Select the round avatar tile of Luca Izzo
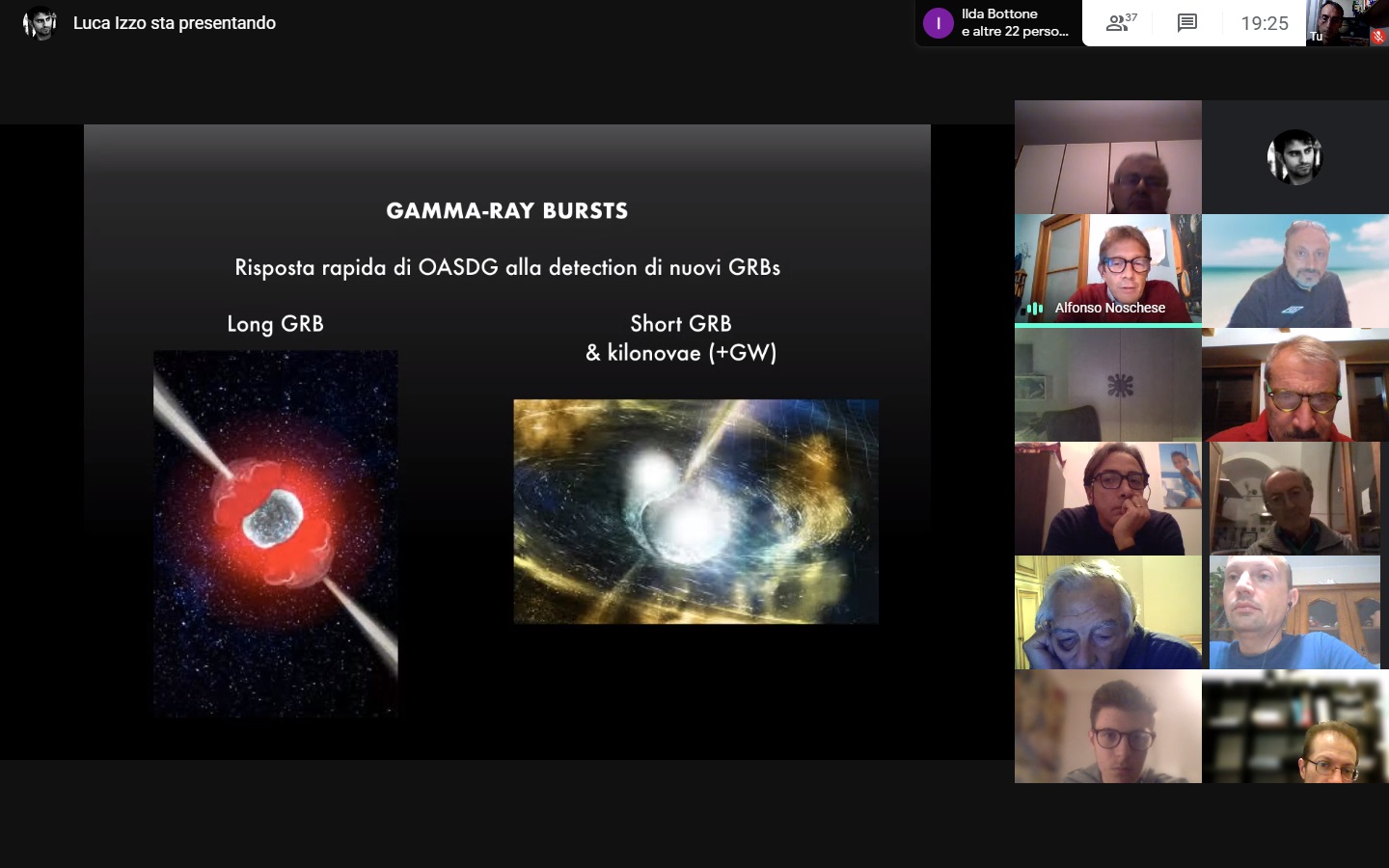The width and height of the screenshot is (1389, 868). click(x=1294, y=157)
